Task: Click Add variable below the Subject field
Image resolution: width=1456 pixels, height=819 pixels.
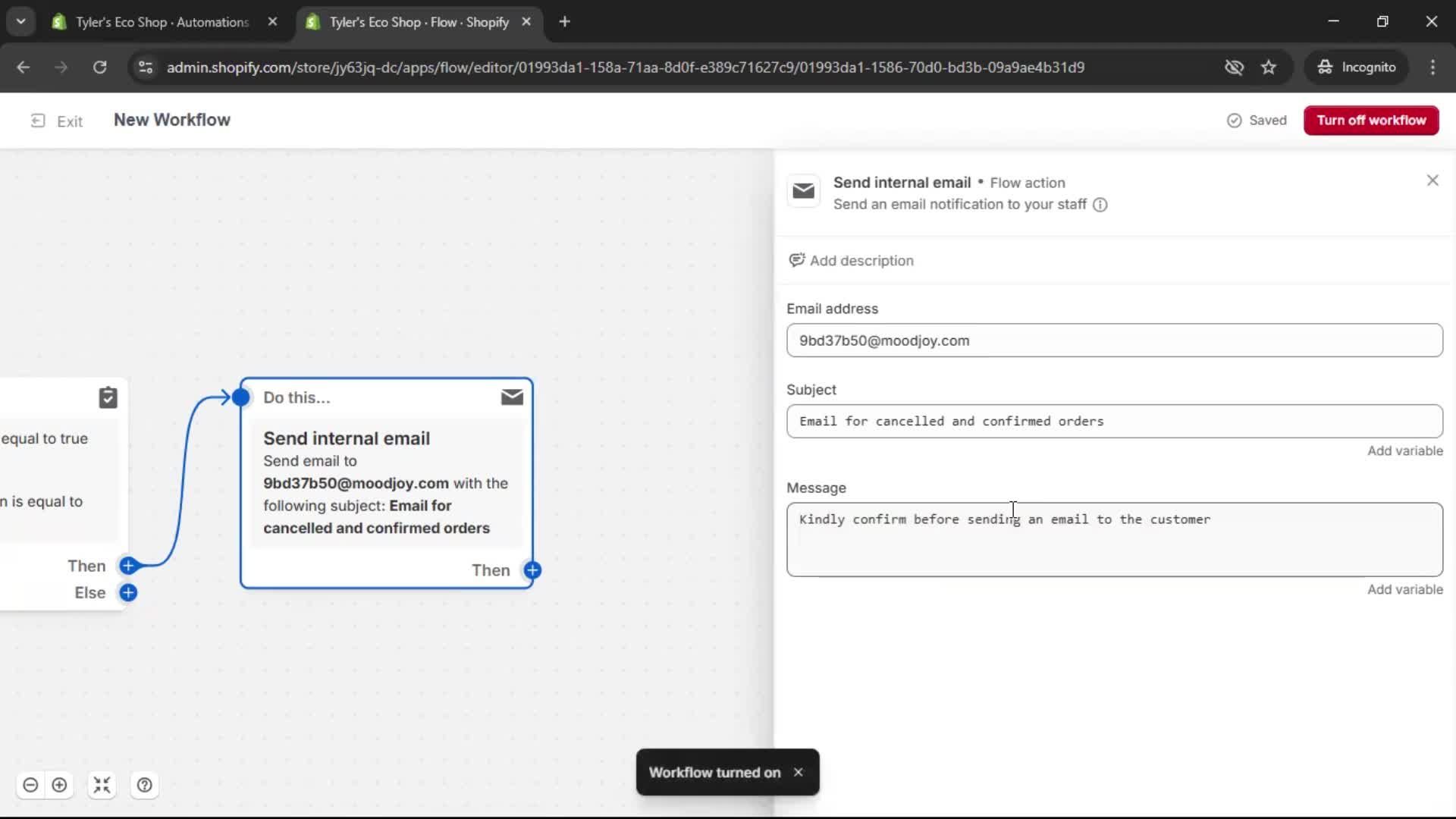Action: [x=1404, y=450]
